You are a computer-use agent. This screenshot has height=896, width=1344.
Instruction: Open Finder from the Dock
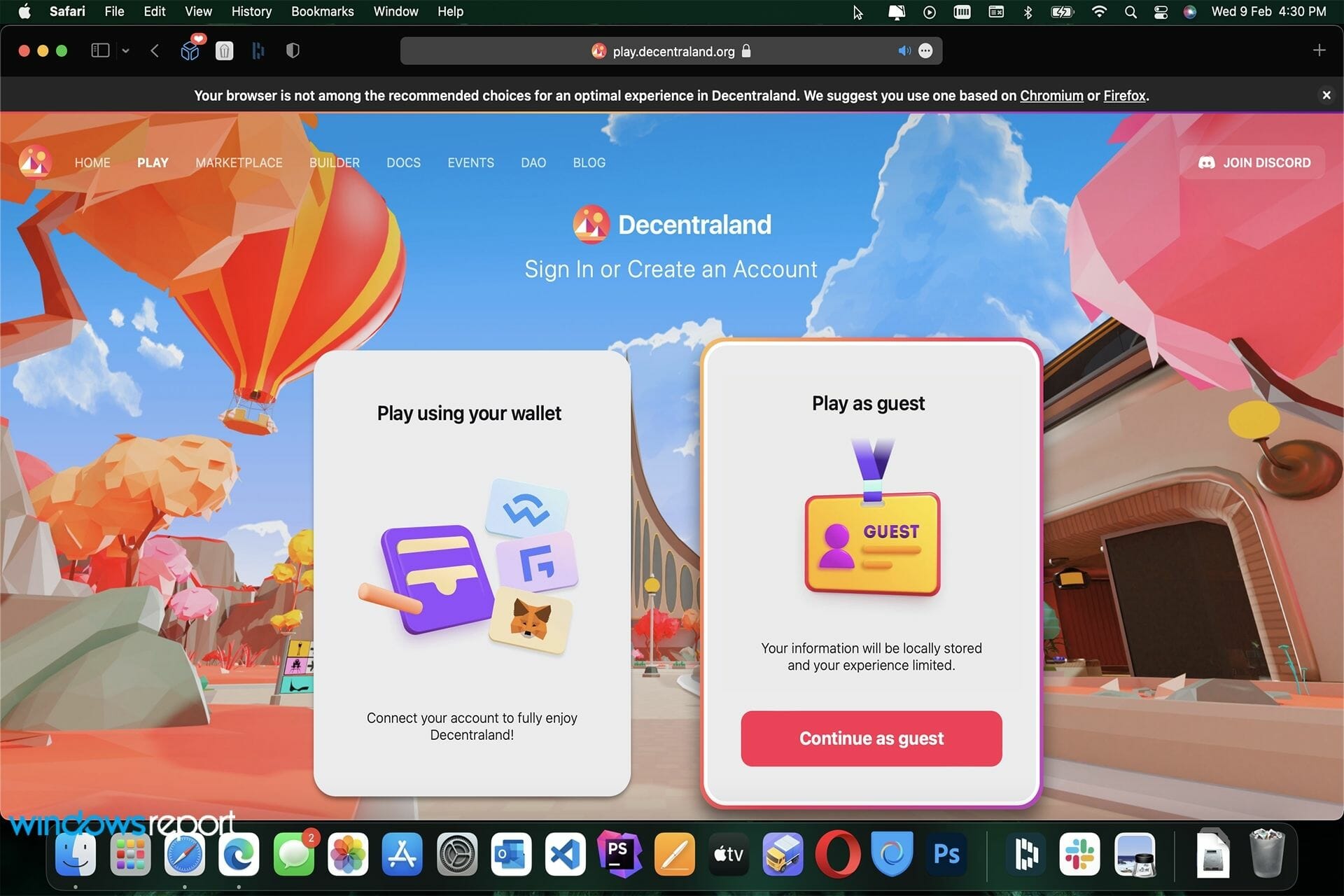[76, 854]
